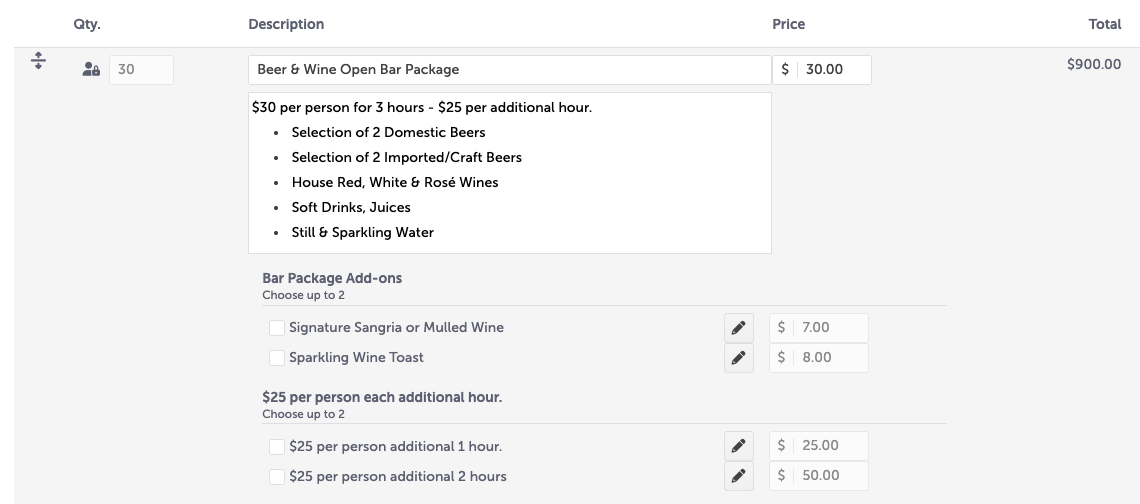This screenshot has width=1140, height=504.
Task: Click the Bar Package Add-ons heading
Action: pyautogui.click(x=332, y=279)
